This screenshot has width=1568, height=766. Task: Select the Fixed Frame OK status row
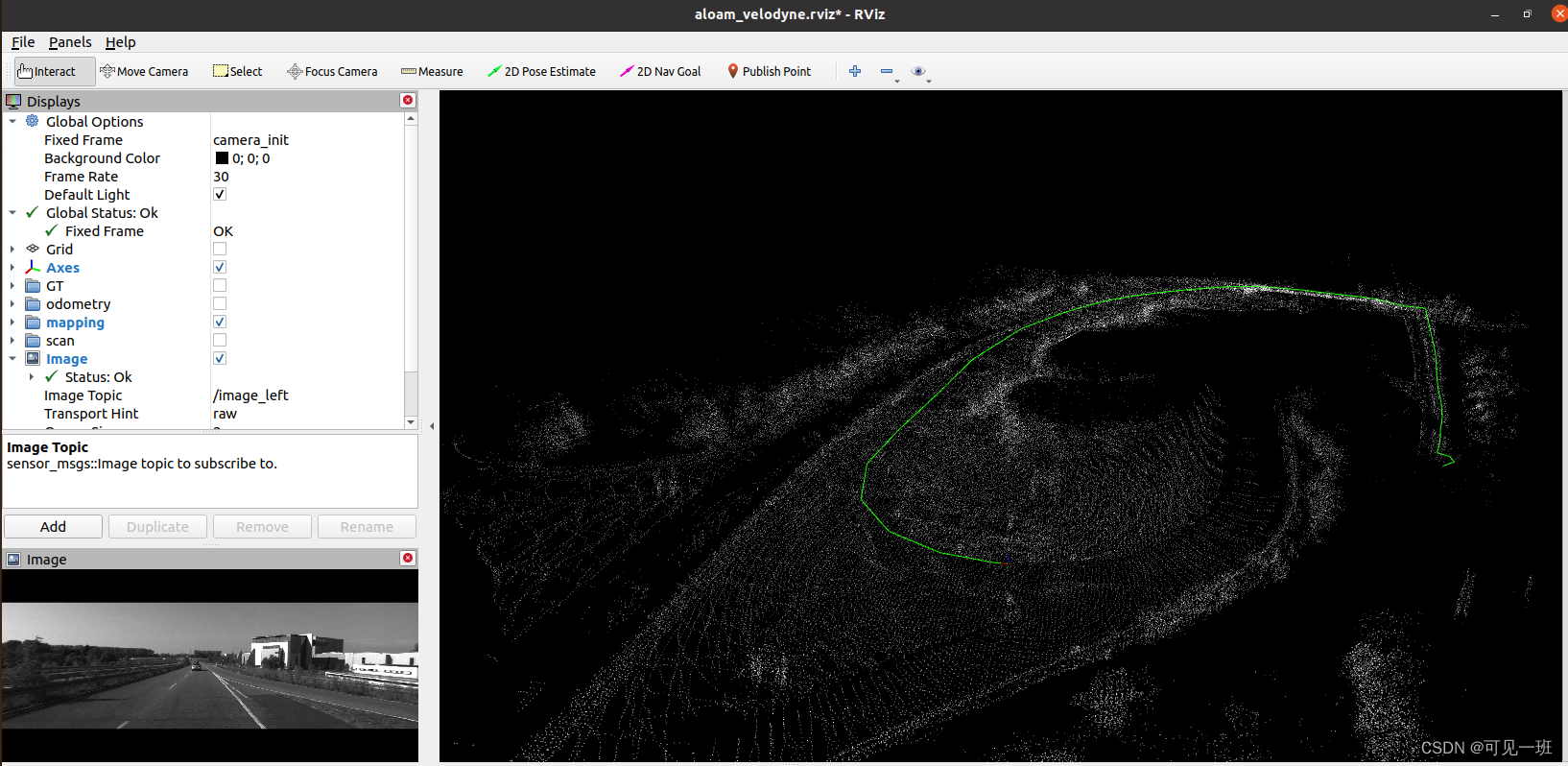click(x=203, y=231)
